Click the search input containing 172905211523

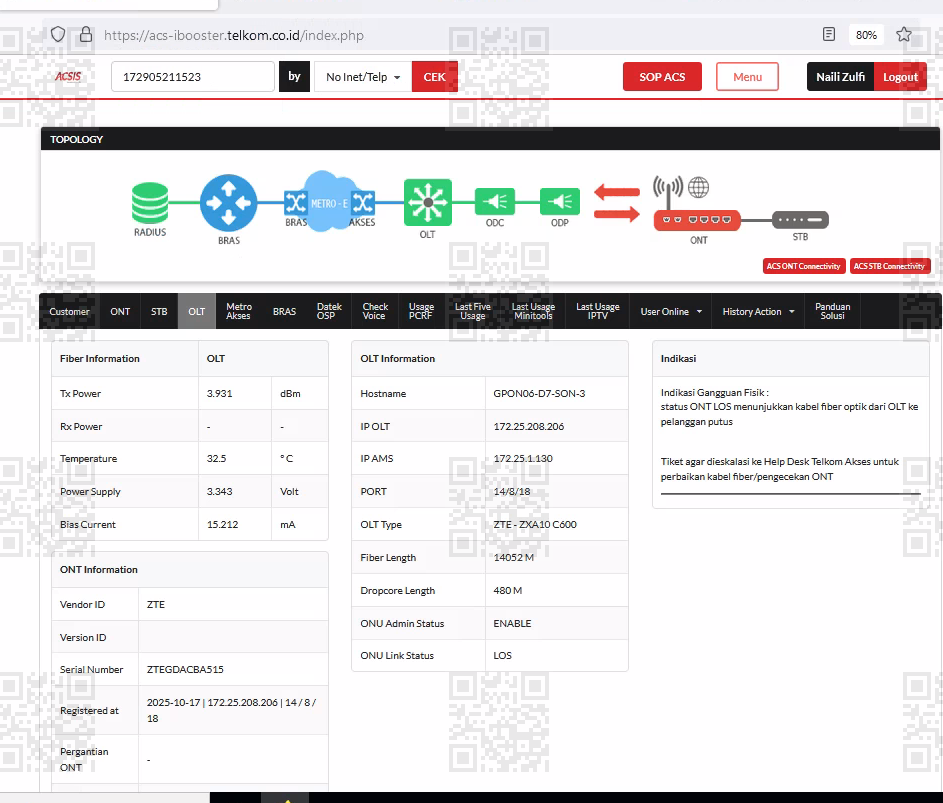pyautogui.click(x=192, y=76)
